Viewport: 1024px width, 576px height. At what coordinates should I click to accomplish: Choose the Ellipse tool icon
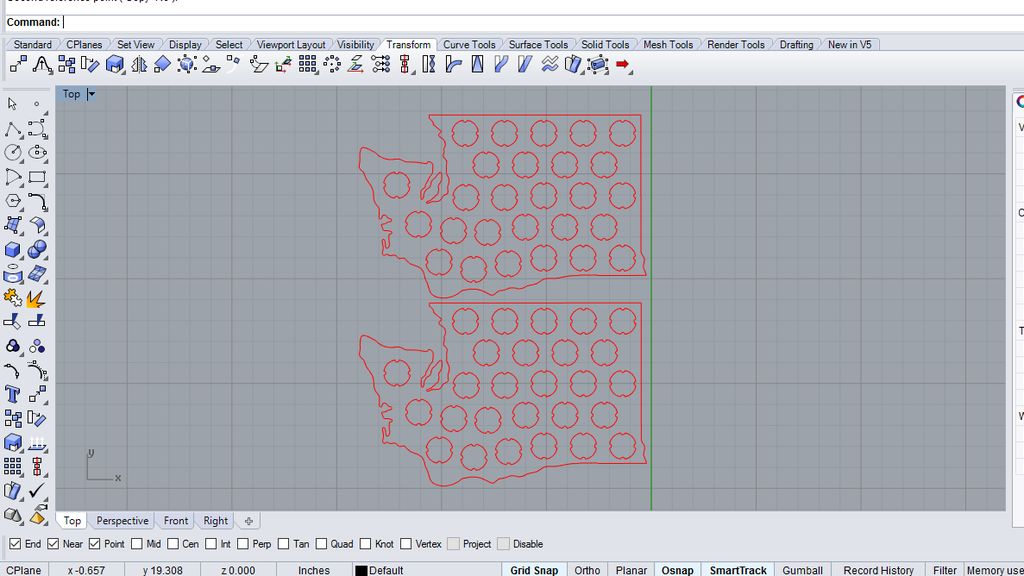point(37,153)
